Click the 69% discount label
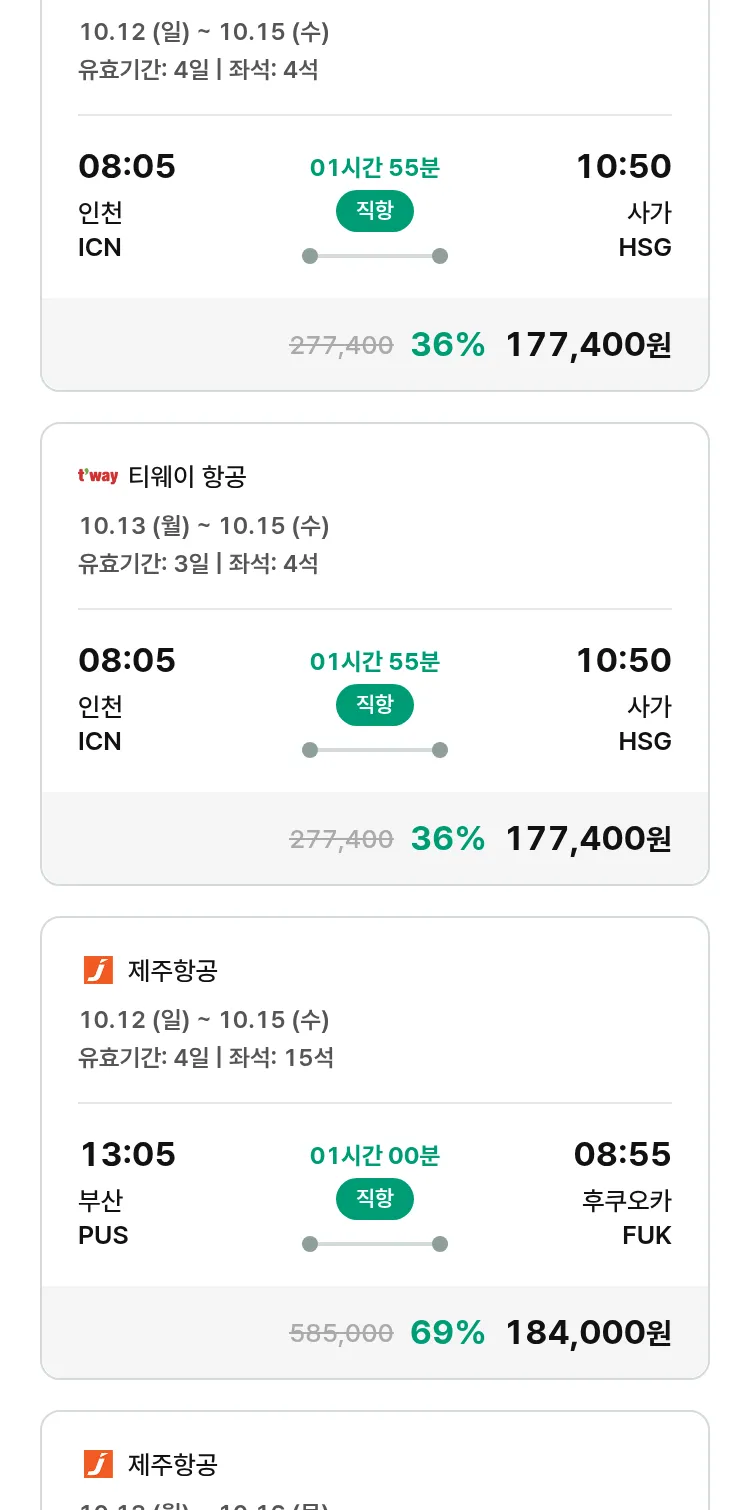This screenshot has height=1510, width=750. click(447, 1332)
